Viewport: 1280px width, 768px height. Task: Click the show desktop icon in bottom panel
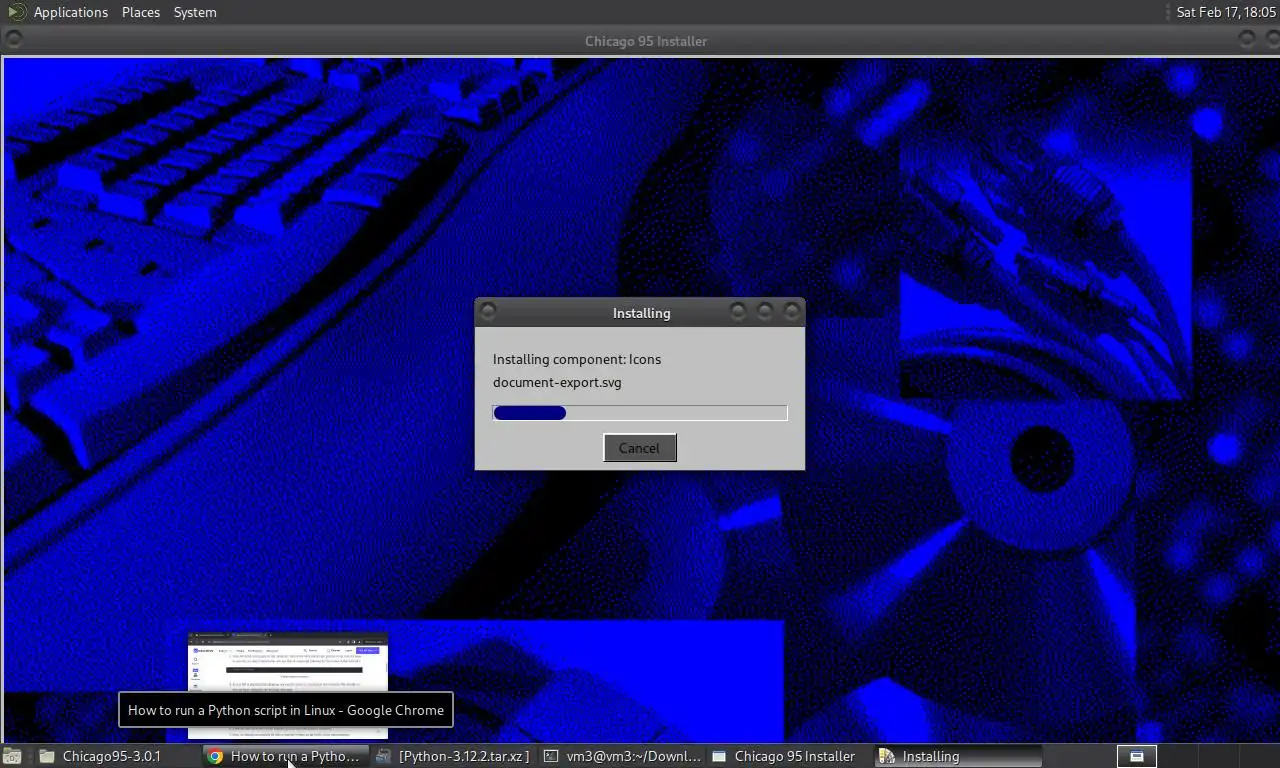click(11, 756)
